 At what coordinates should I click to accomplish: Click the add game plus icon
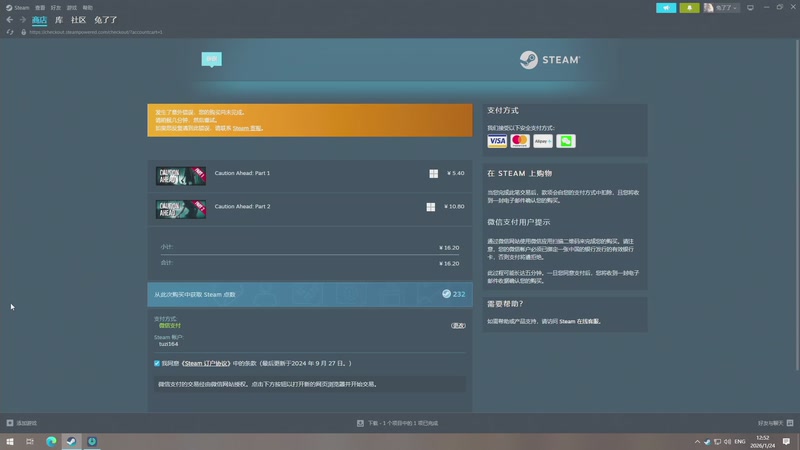10,423
